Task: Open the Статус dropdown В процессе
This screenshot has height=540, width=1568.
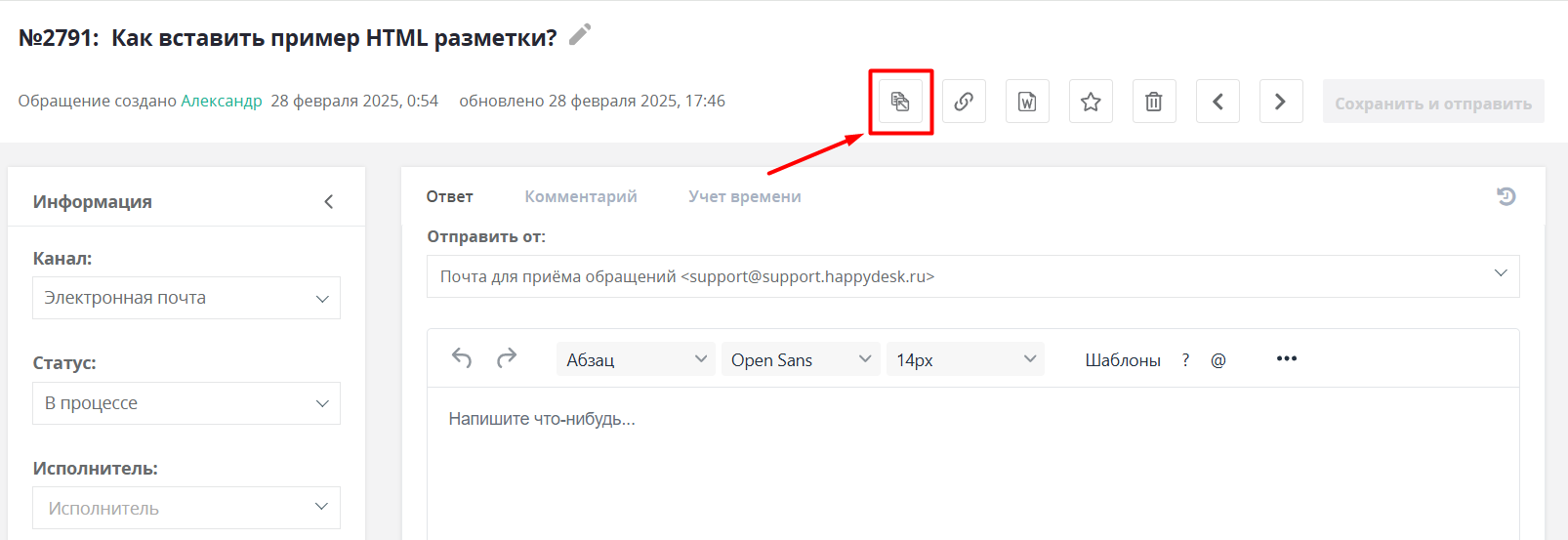Action: [x=186, y=403]
